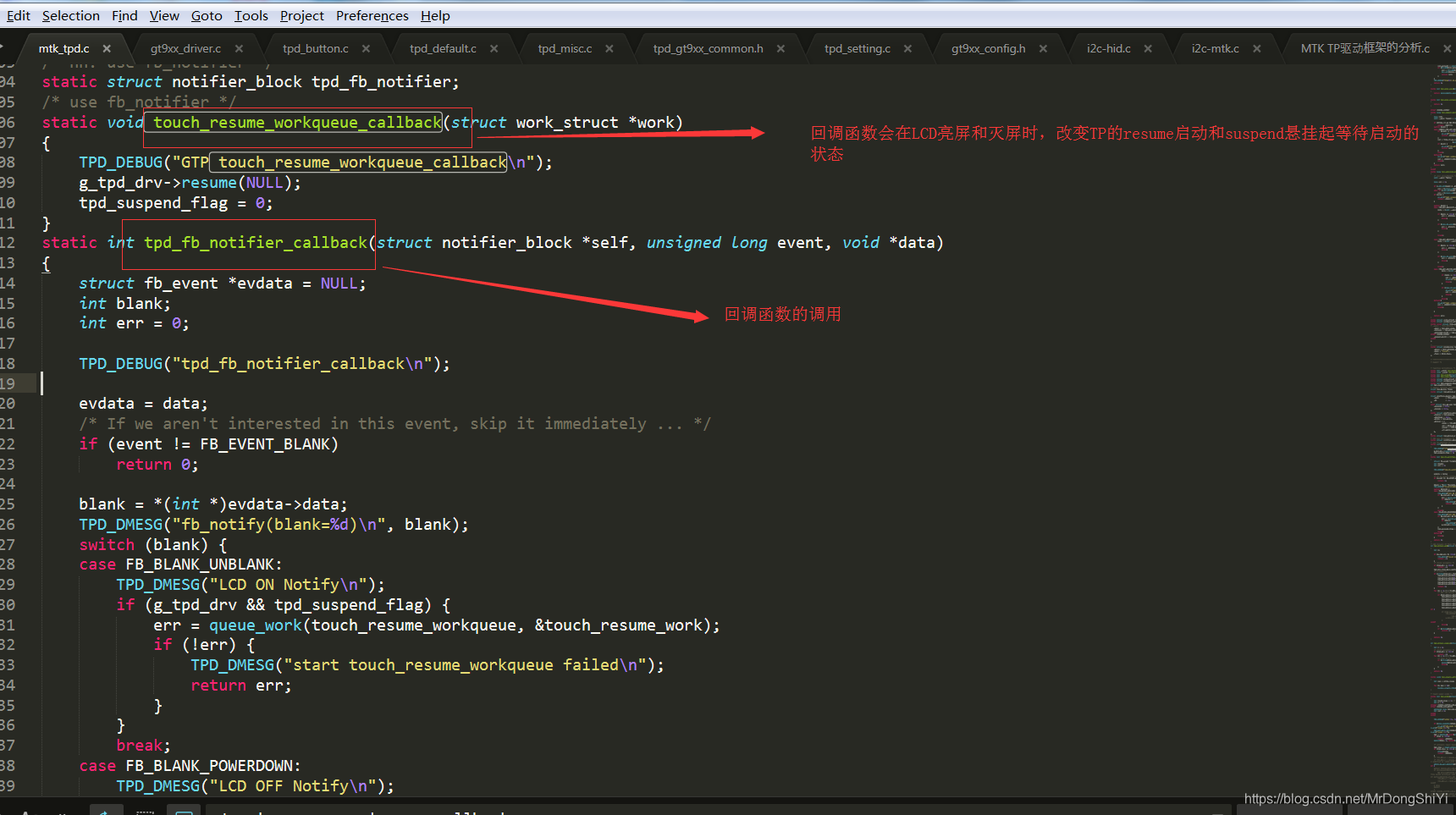Image resolution: width=1456 pixels, height=815 pixels.
Task: Open the Find menu
Action: pyautogui.click(x=124, y=16)
